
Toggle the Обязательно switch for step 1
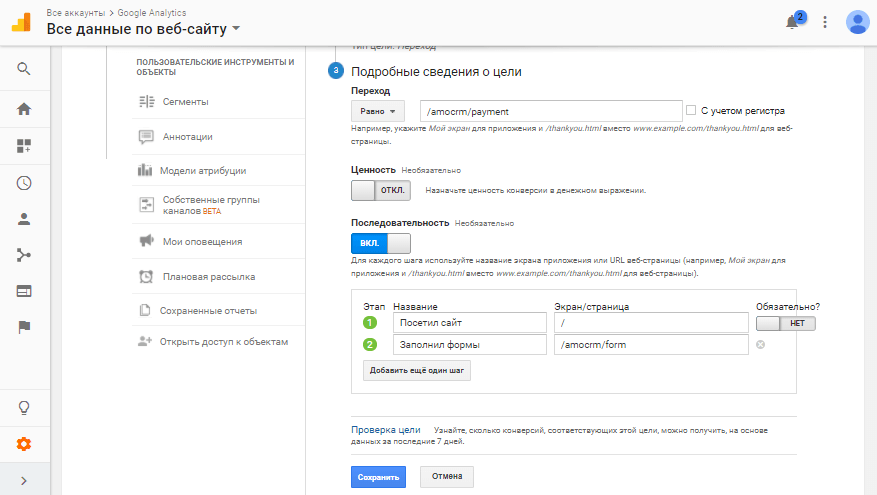pyautogui.click(x=786, y=323)
